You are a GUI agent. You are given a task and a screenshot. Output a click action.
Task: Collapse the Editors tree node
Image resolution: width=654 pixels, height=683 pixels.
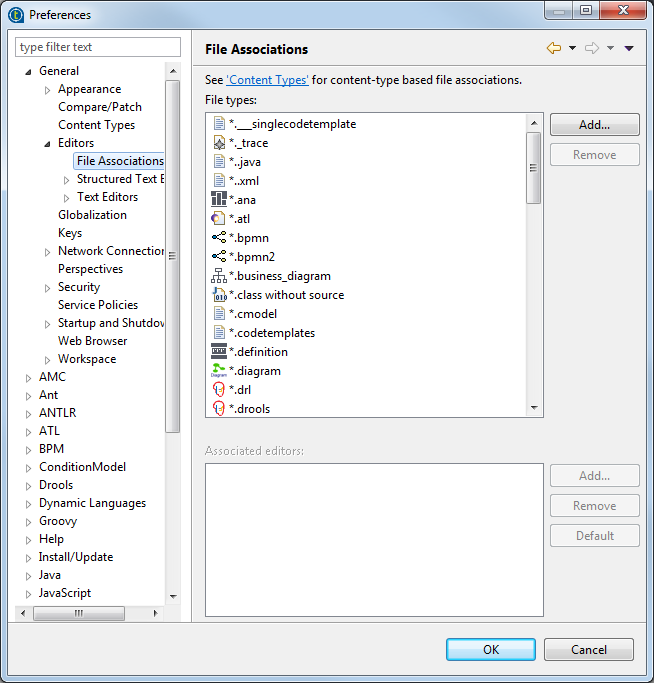[x=47, y=144]
